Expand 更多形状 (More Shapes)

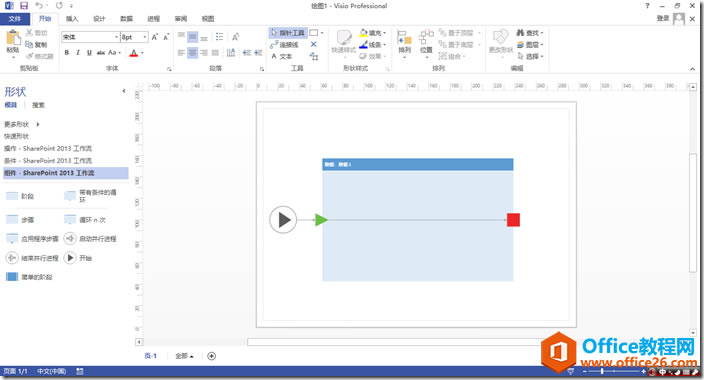[x=22, y=124]
